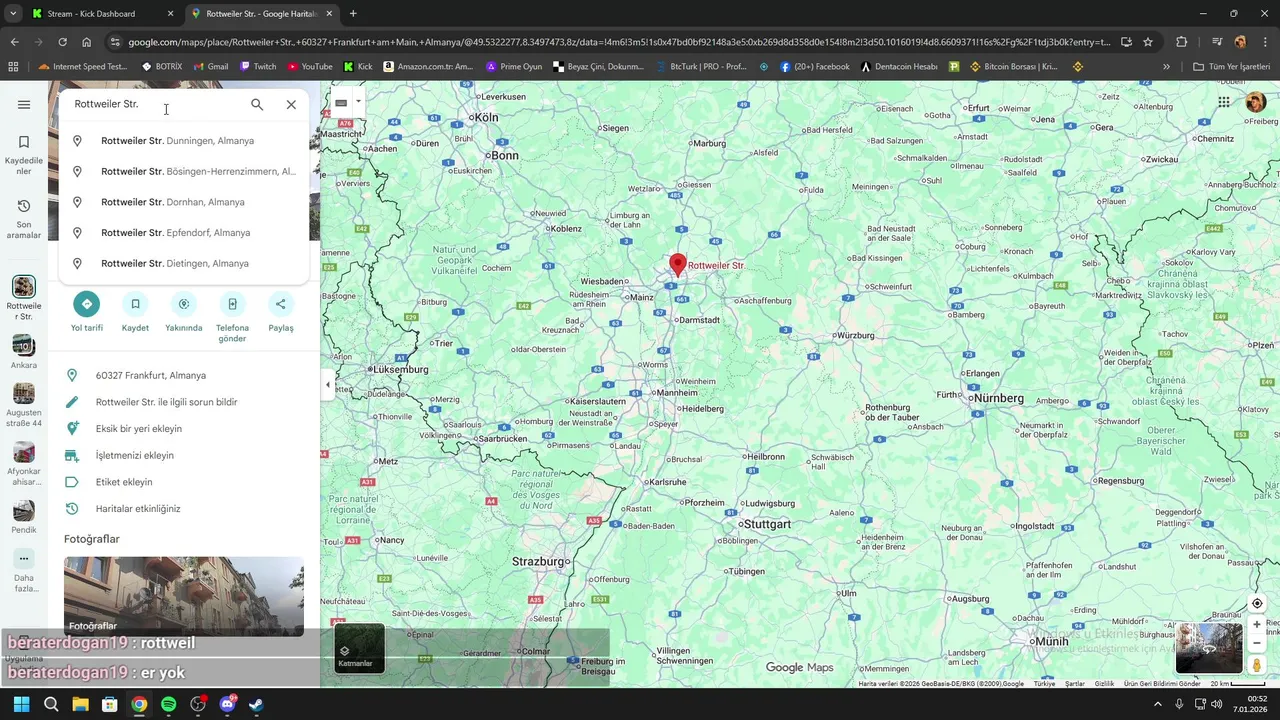
Task: Zoom out the map with minus
Action: click(1257, 643)
